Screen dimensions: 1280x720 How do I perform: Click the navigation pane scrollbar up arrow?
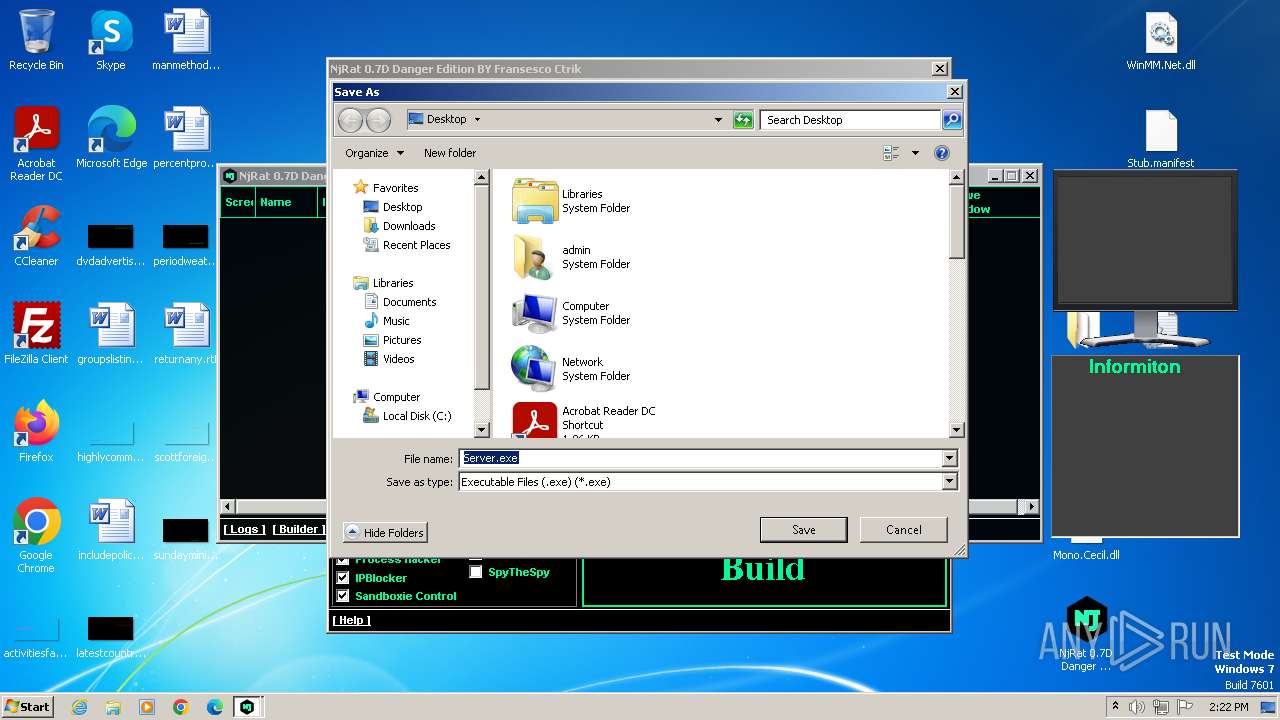(x=481, y=177)
